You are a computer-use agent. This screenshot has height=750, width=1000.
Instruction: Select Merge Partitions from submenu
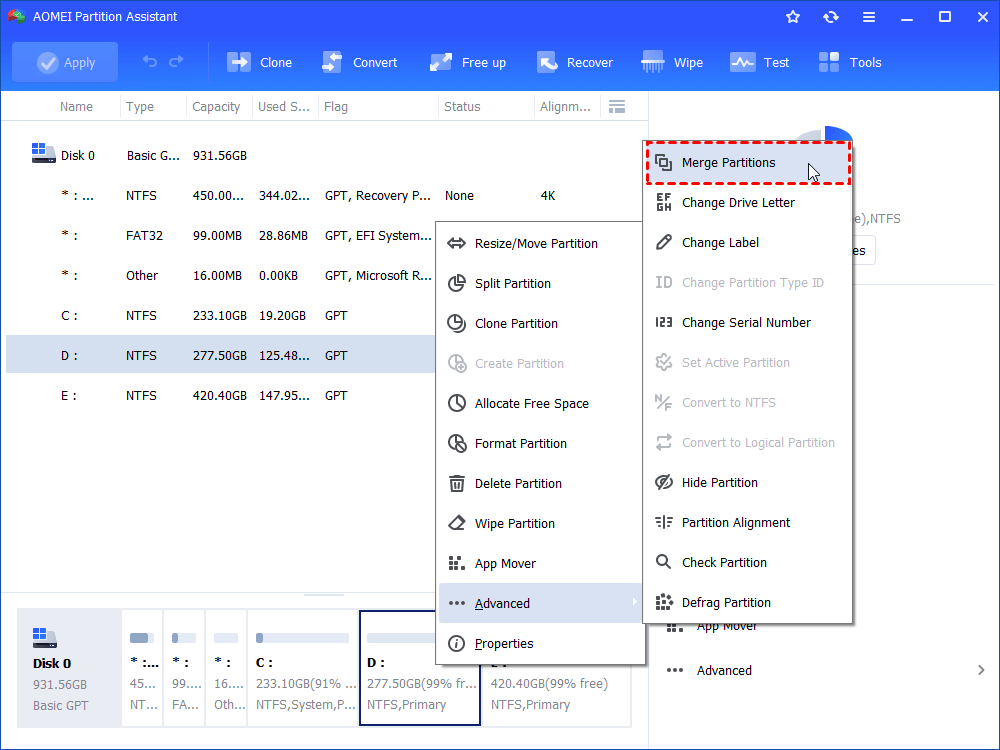(x=748, y=163)
